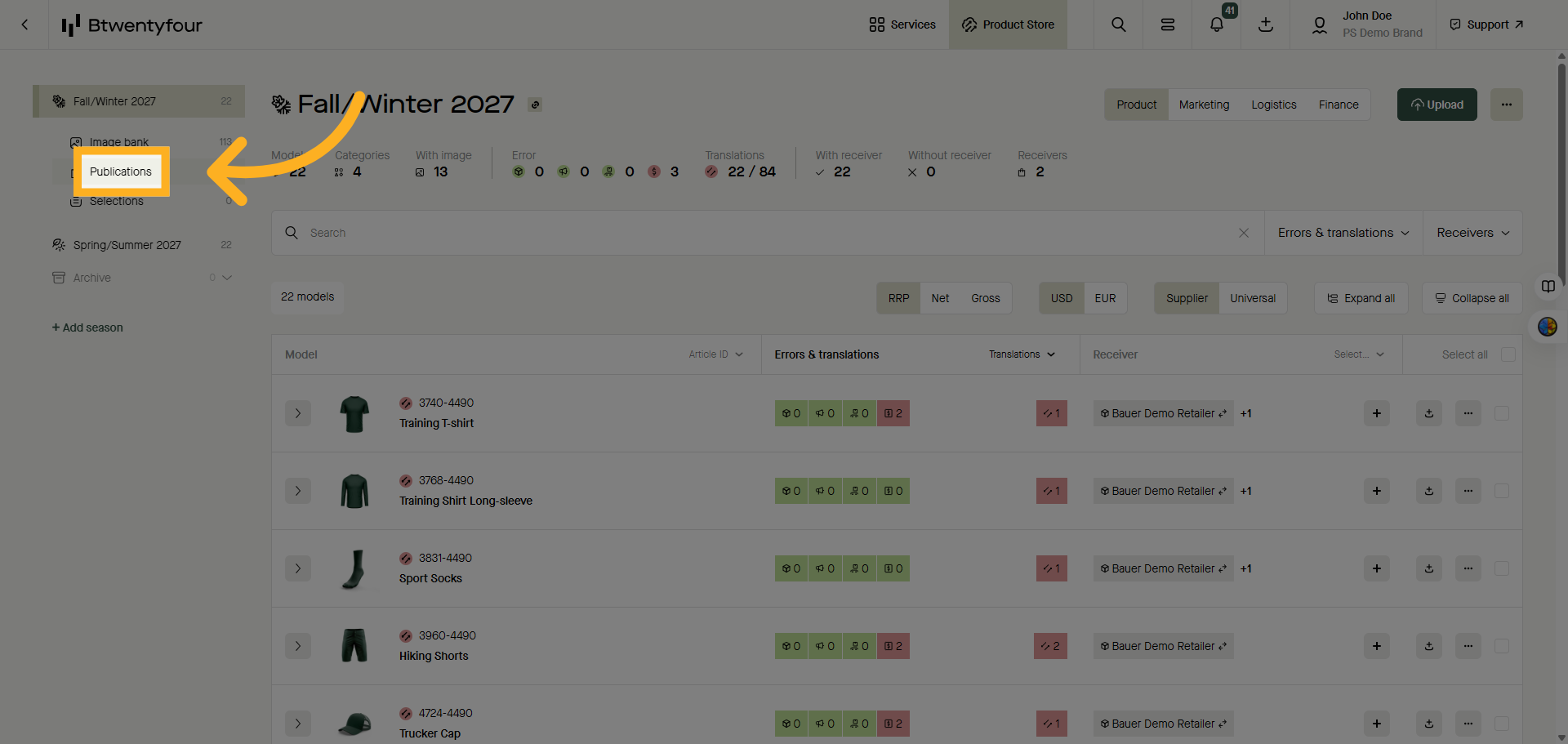The width and height of the screenshot is (1568, 744).
Task: Expand the Training Shirt Long-sleeve row
Action: coord(298,491)
